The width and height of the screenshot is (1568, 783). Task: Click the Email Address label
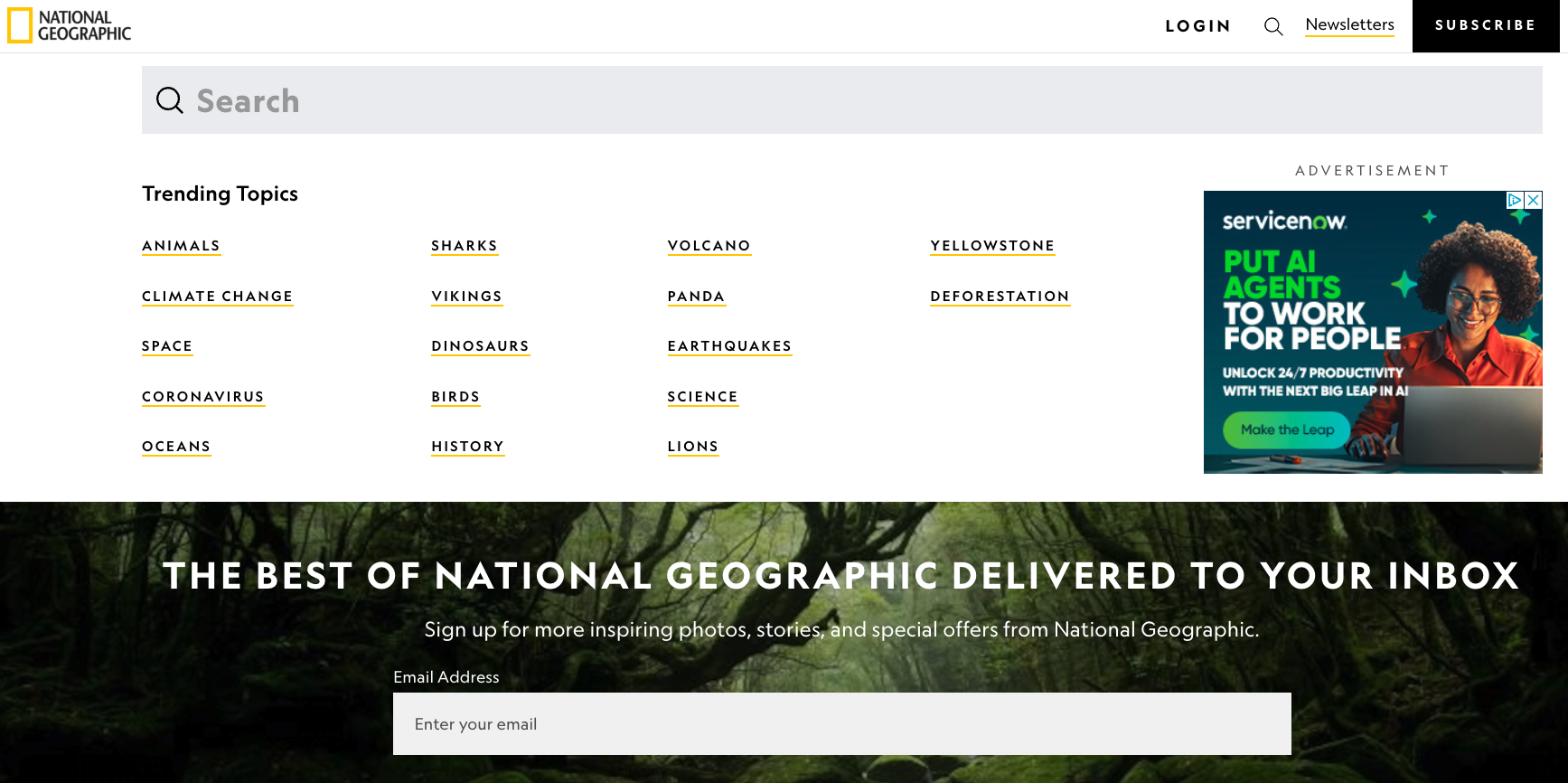tap(446, 677)
